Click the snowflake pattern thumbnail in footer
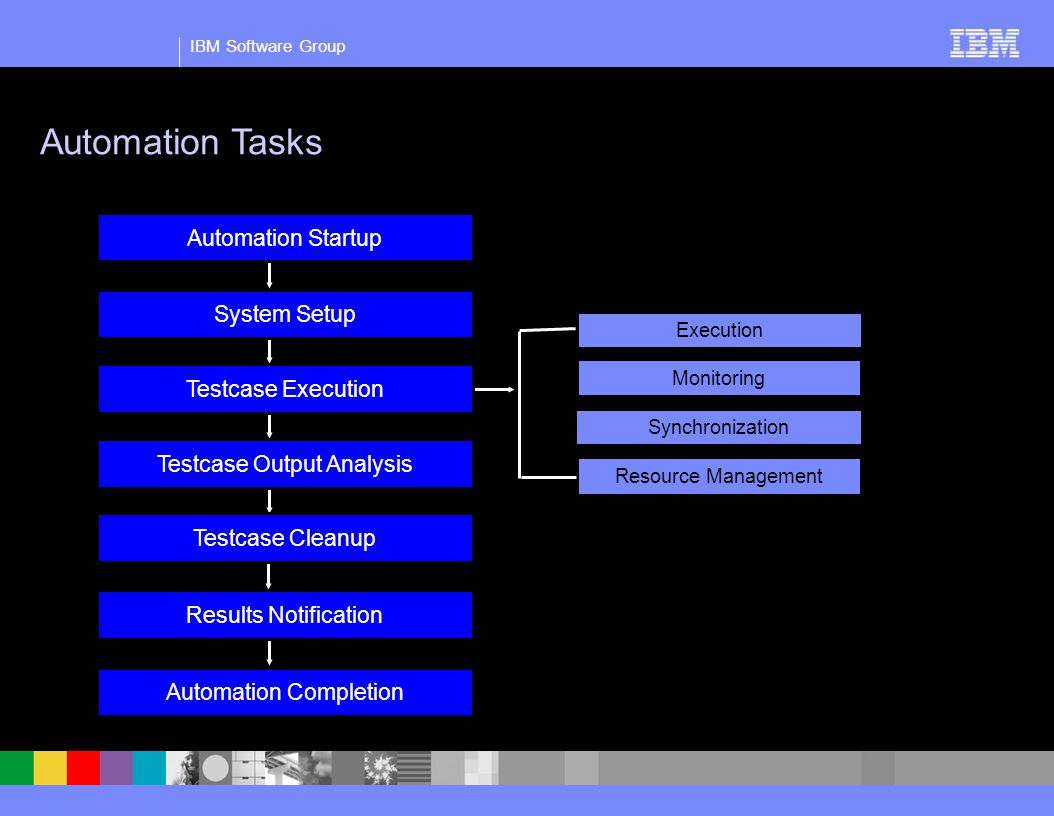 (x=380, y=768)
